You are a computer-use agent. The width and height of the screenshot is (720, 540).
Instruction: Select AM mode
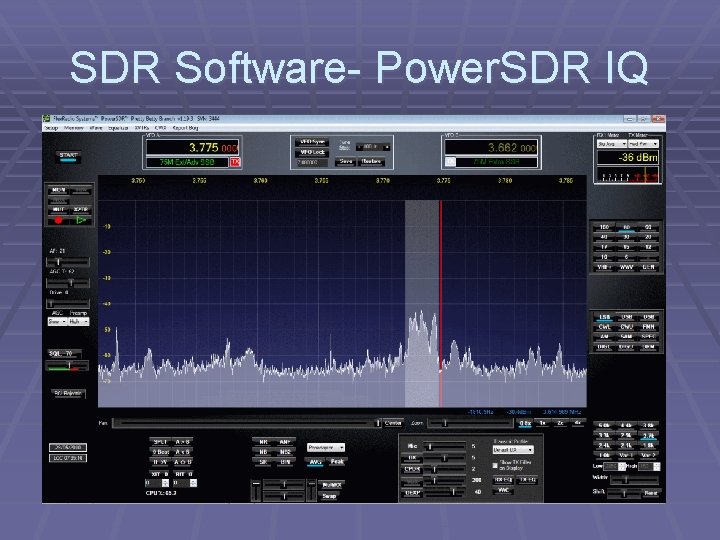pos(604,337)
